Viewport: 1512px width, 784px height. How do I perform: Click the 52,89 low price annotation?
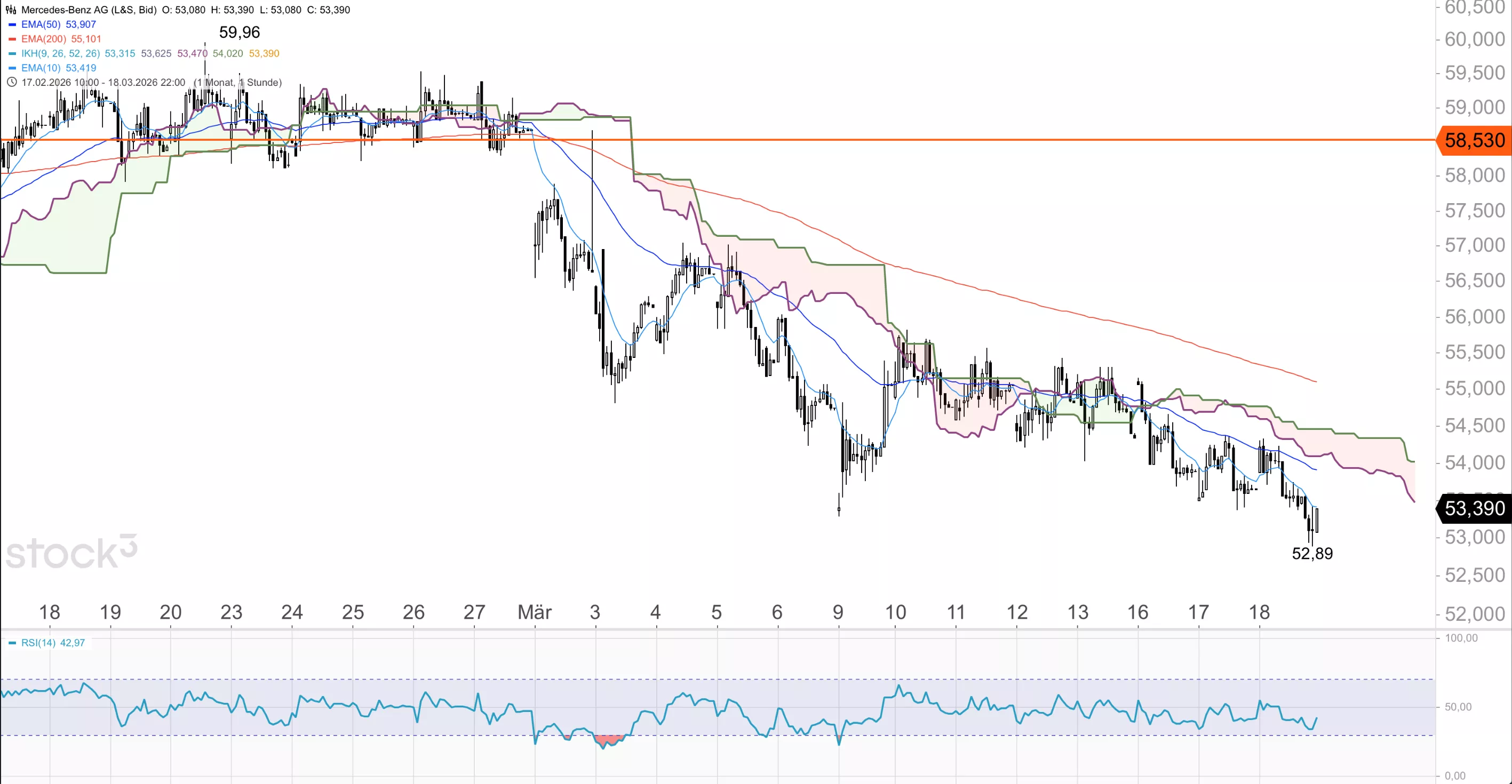pos(1312,554)
